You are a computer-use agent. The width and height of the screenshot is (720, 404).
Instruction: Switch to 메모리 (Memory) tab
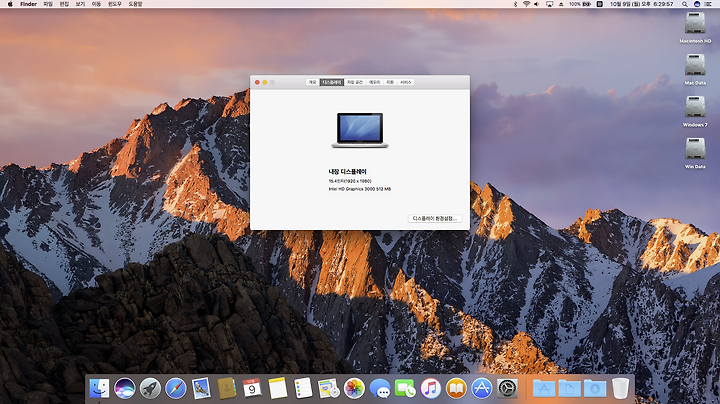[x=375, y=82]
